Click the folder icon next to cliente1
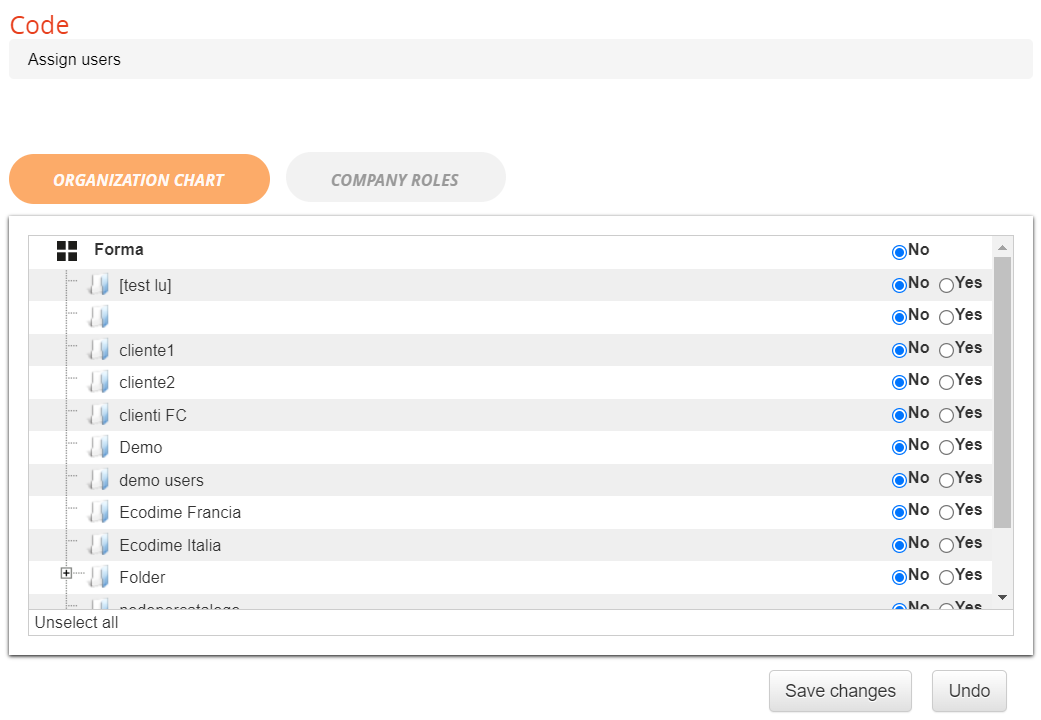 point(98,350)
